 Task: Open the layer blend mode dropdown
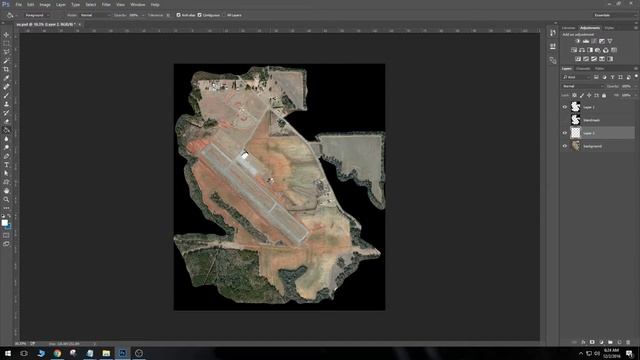(582, 86)
